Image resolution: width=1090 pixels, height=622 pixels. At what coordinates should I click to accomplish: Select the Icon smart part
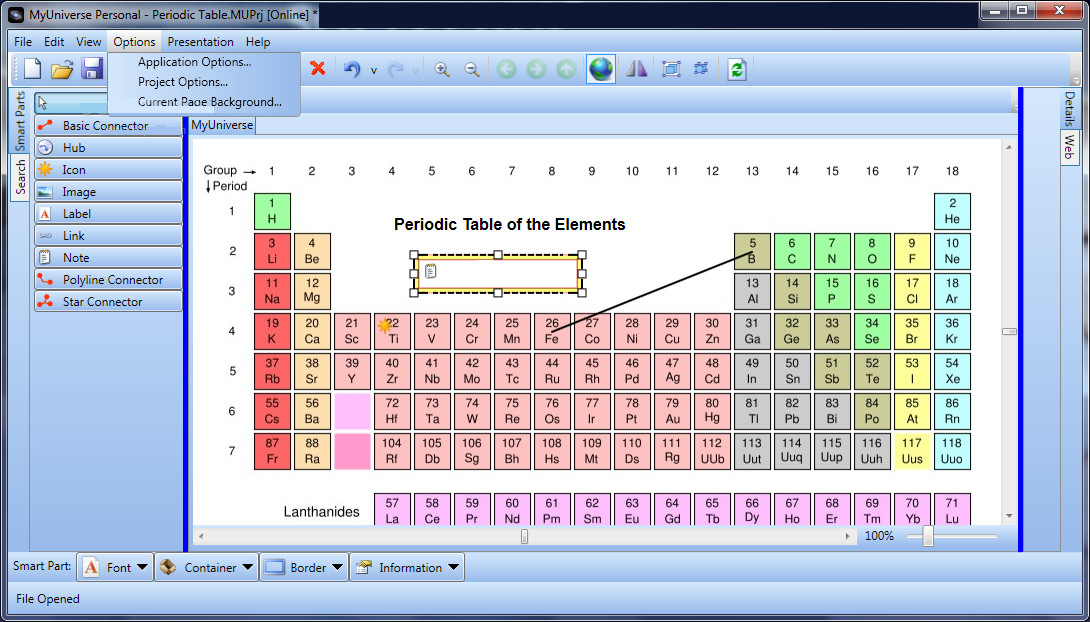(108, 170)
